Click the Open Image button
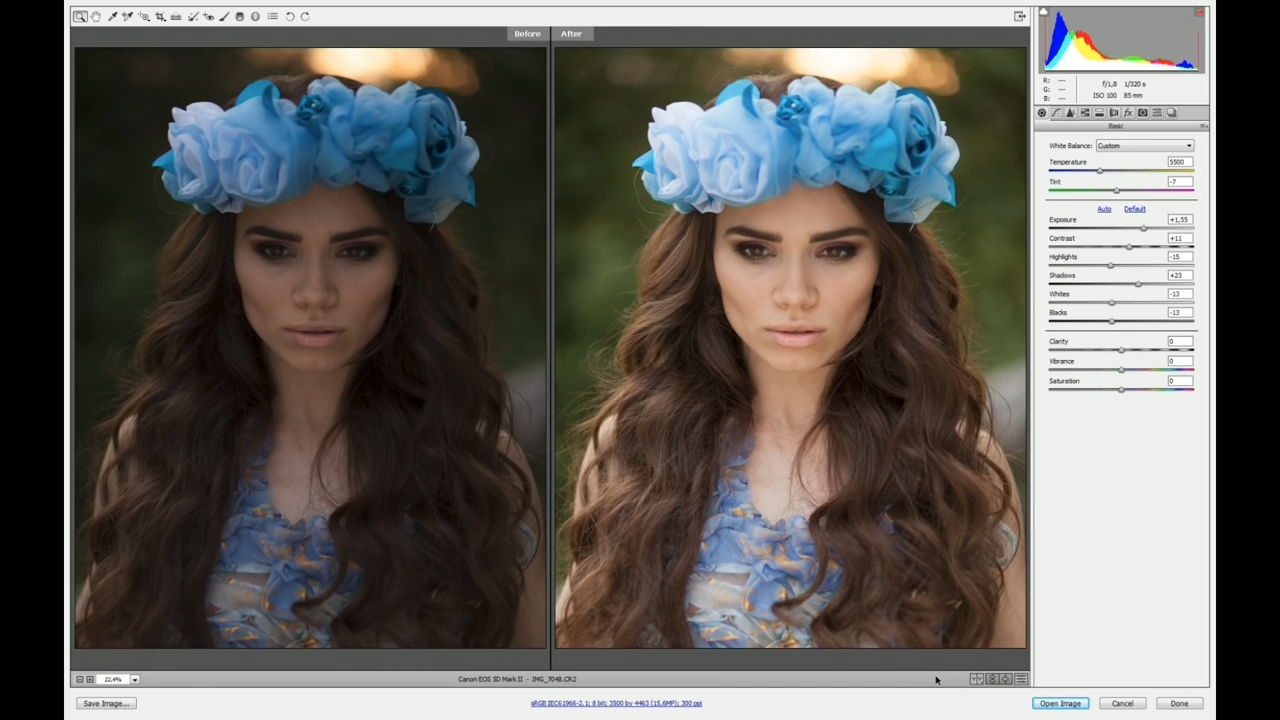This screenshot has width=1280, height=720. coord(1060,704)
